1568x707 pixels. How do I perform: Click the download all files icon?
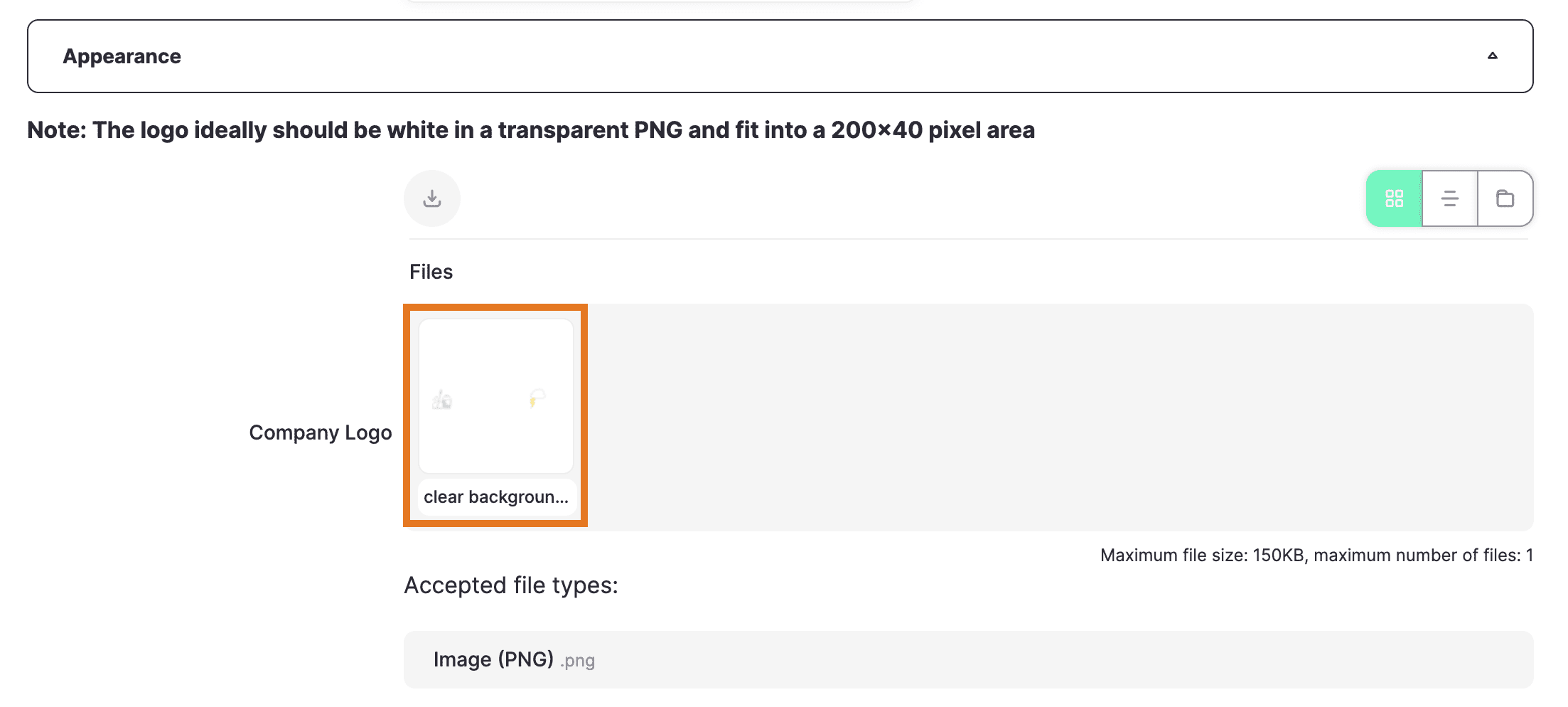click(432, 198)
